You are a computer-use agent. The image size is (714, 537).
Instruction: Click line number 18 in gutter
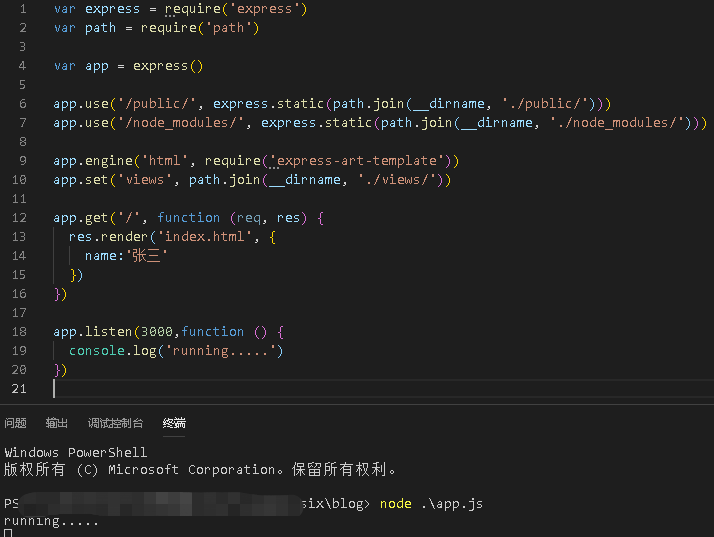(x=19, y=332)
